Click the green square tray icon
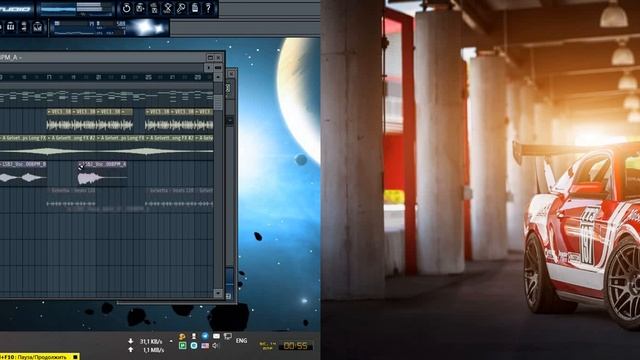Screen dimensions: 640x360 182,346
